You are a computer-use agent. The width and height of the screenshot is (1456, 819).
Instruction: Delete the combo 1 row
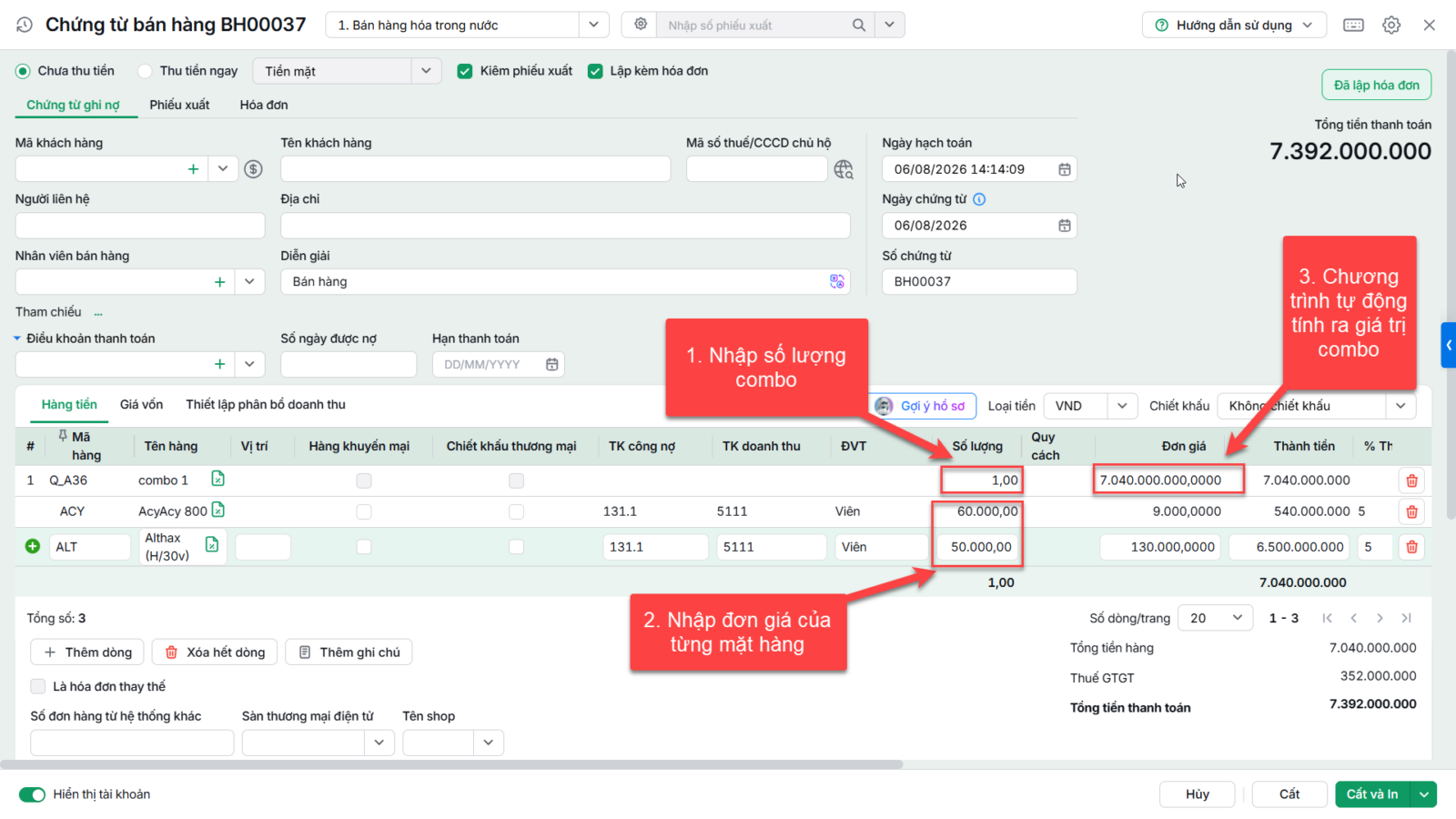(x=1411, y=480)
